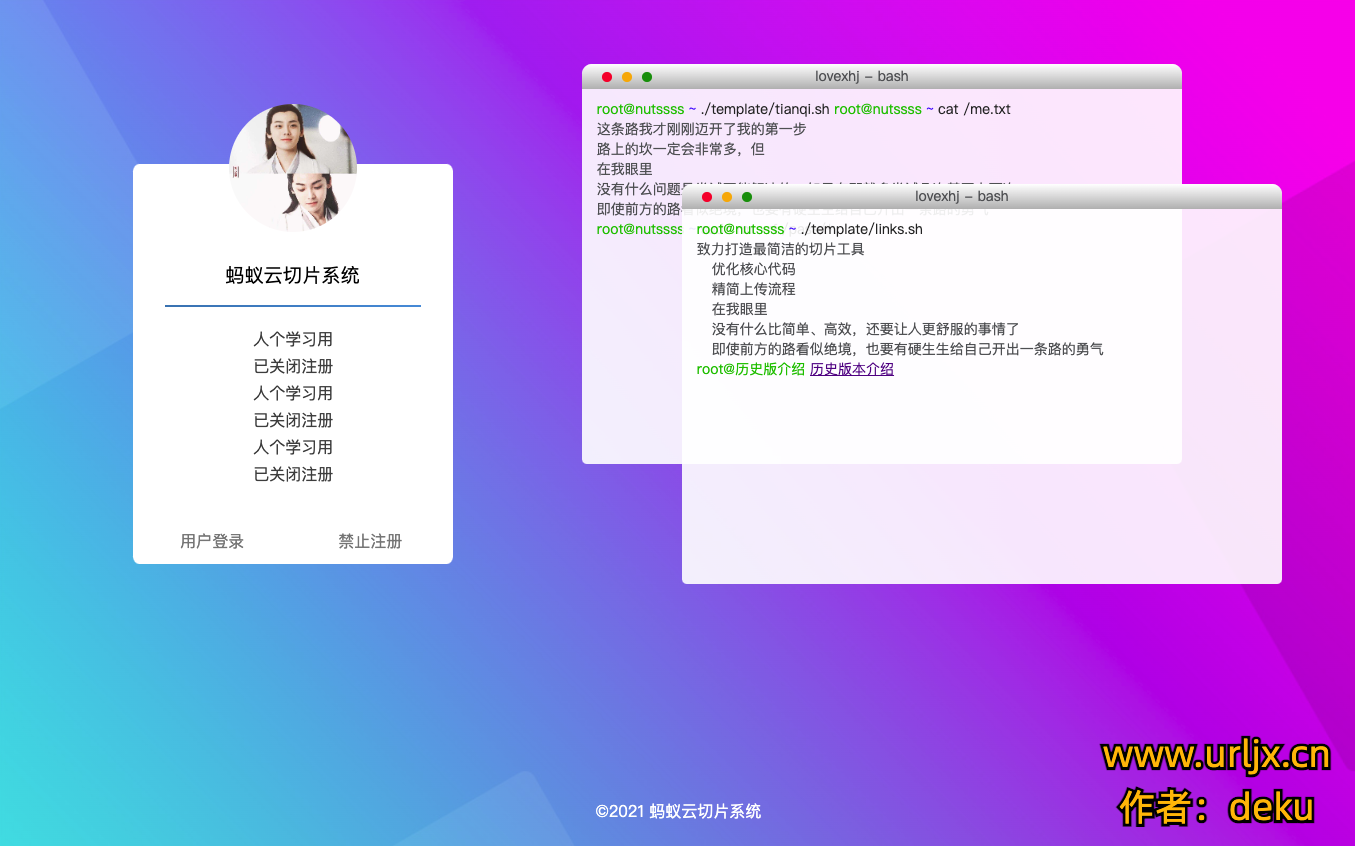Click the green root@历史版介绍 prompt
The width and height of the screenshot is (1355, 846).
pyautogui.click(x=751, y=369)
